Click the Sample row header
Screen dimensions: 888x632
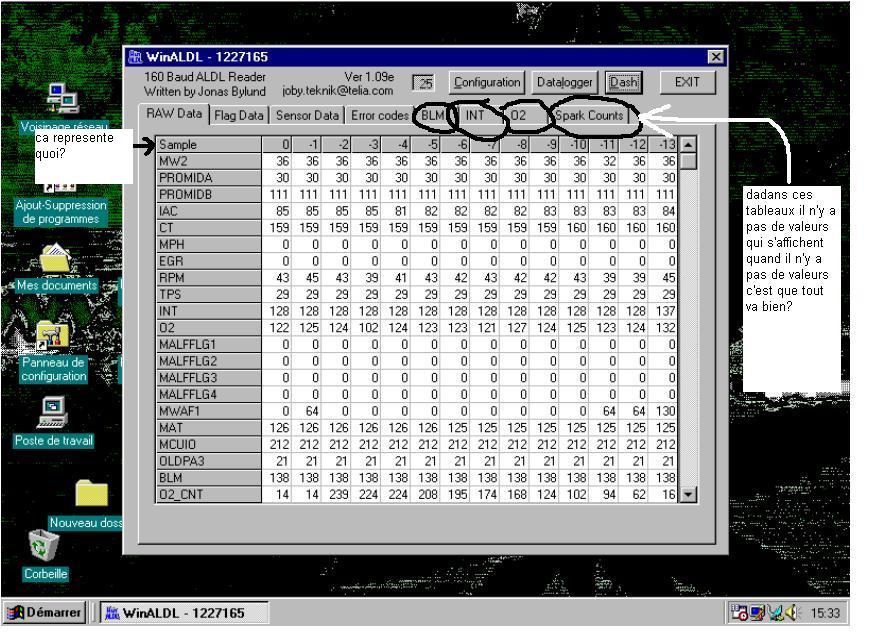point(208,144)
